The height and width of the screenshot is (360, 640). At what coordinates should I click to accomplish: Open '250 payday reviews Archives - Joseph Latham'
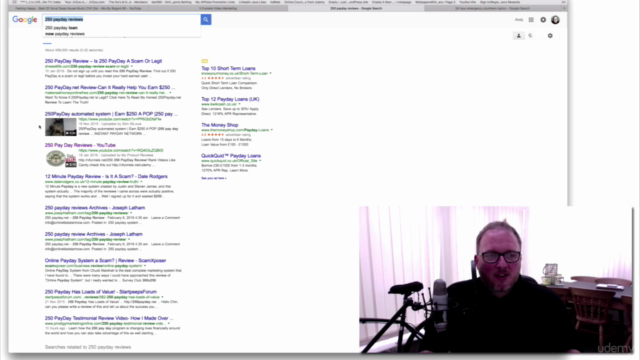(95, 208)
